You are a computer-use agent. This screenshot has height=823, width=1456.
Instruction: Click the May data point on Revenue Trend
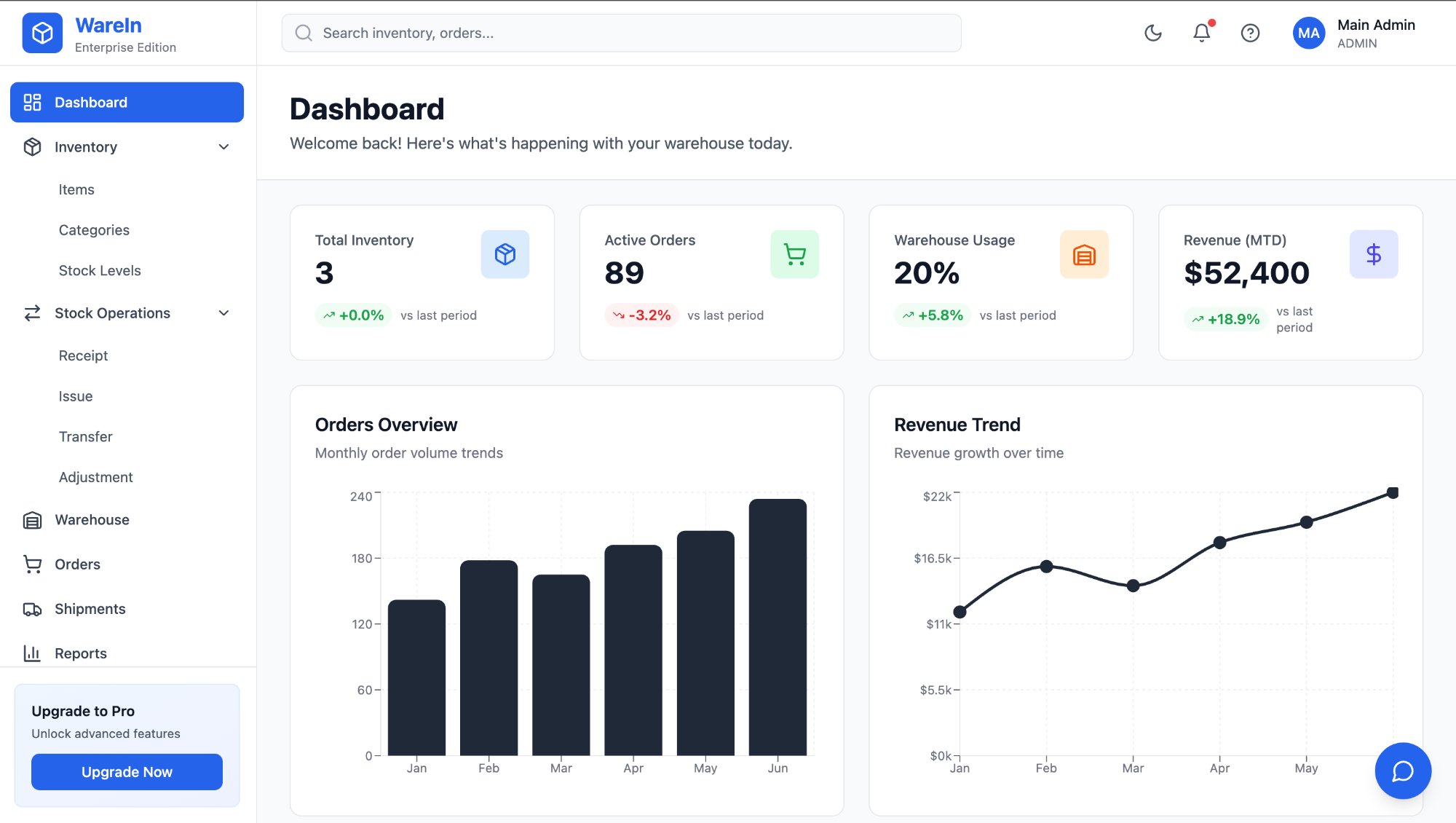click(x=1306, y=521)
